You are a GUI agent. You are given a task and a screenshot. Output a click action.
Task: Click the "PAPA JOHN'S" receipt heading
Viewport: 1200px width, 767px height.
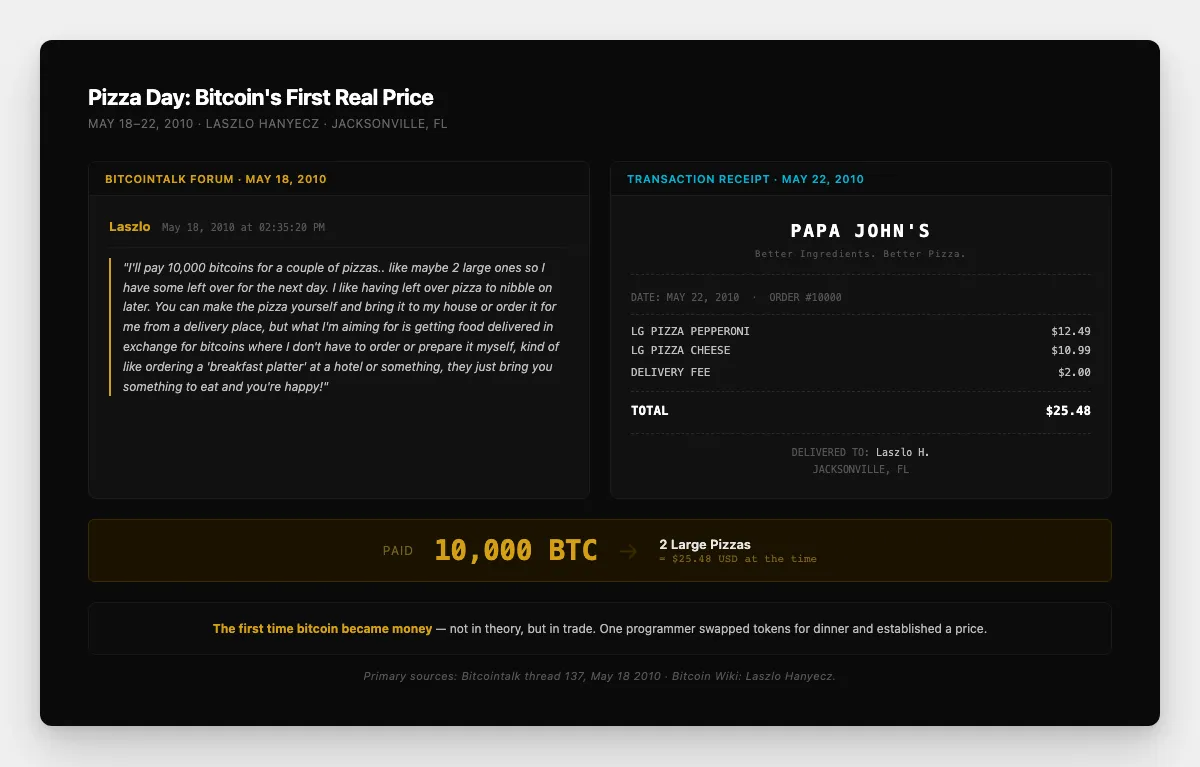(860, 230)
